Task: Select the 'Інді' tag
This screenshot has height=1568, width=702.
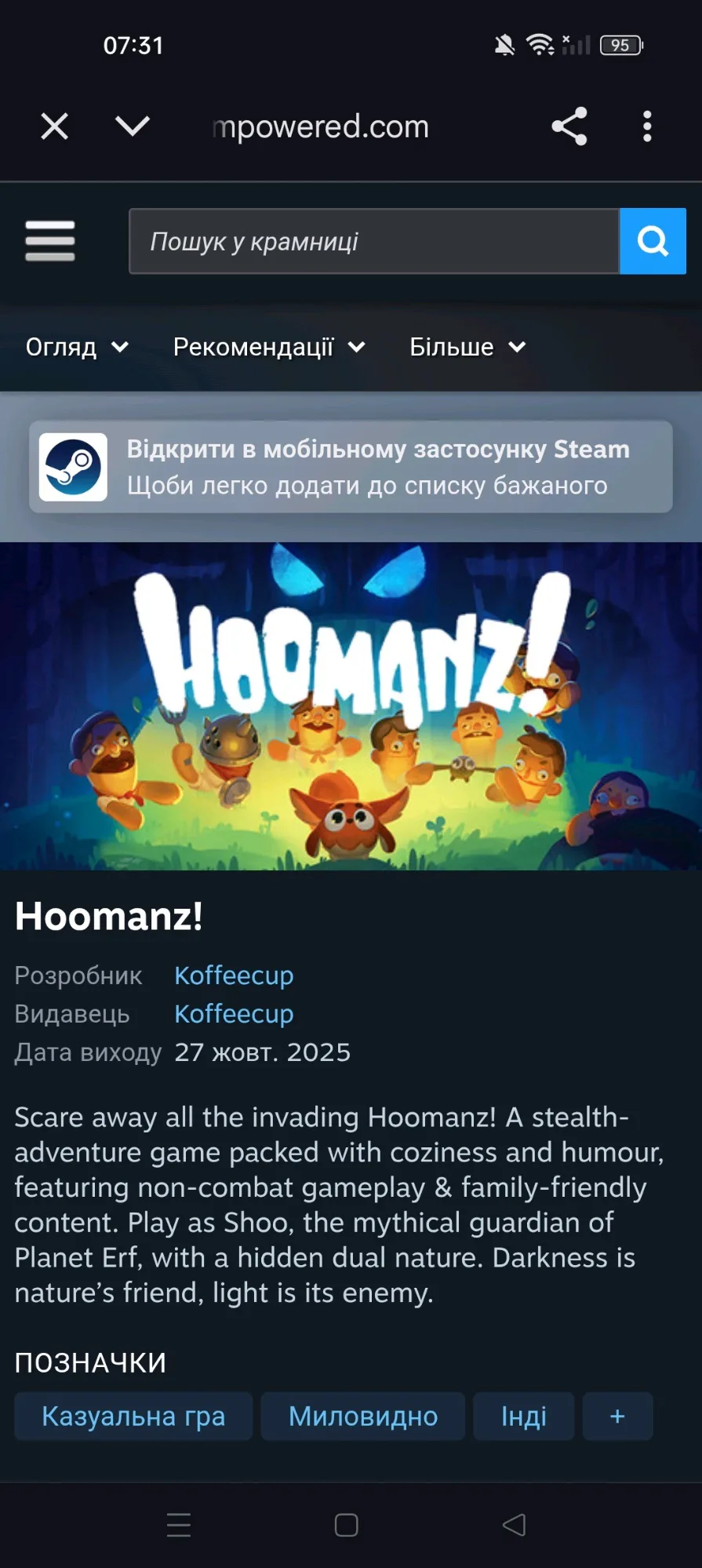Action: [x=524, y=1417]
